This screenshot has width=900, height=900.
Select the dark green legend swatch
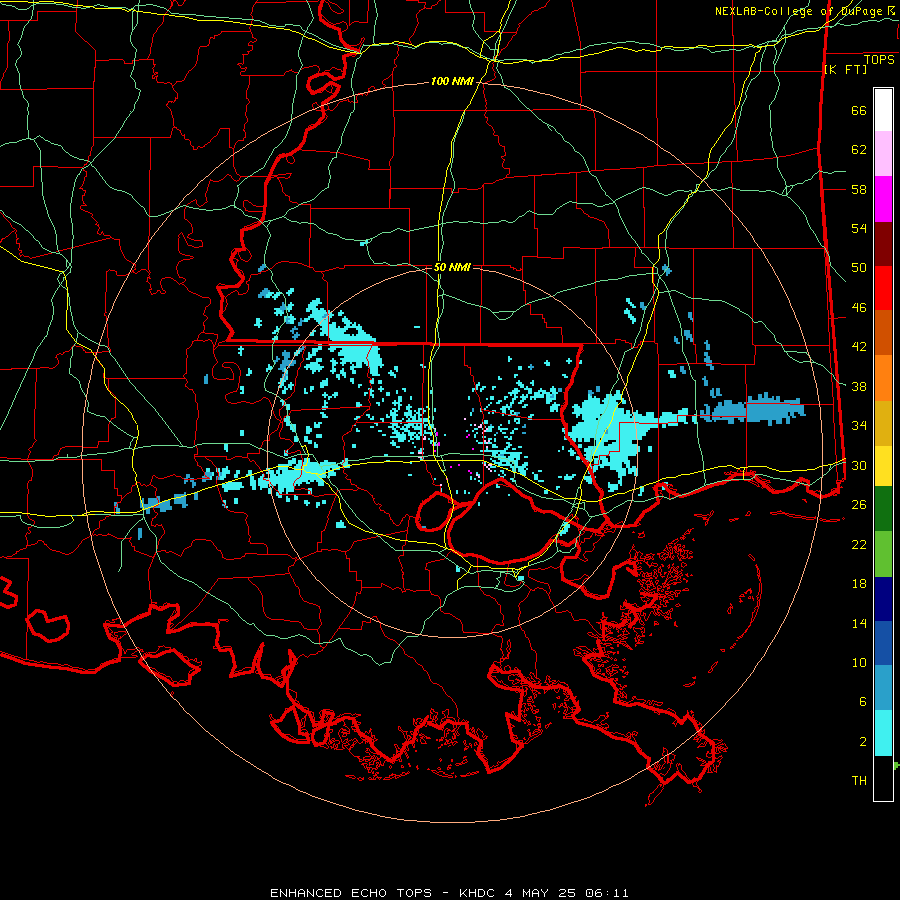[883, 509]
